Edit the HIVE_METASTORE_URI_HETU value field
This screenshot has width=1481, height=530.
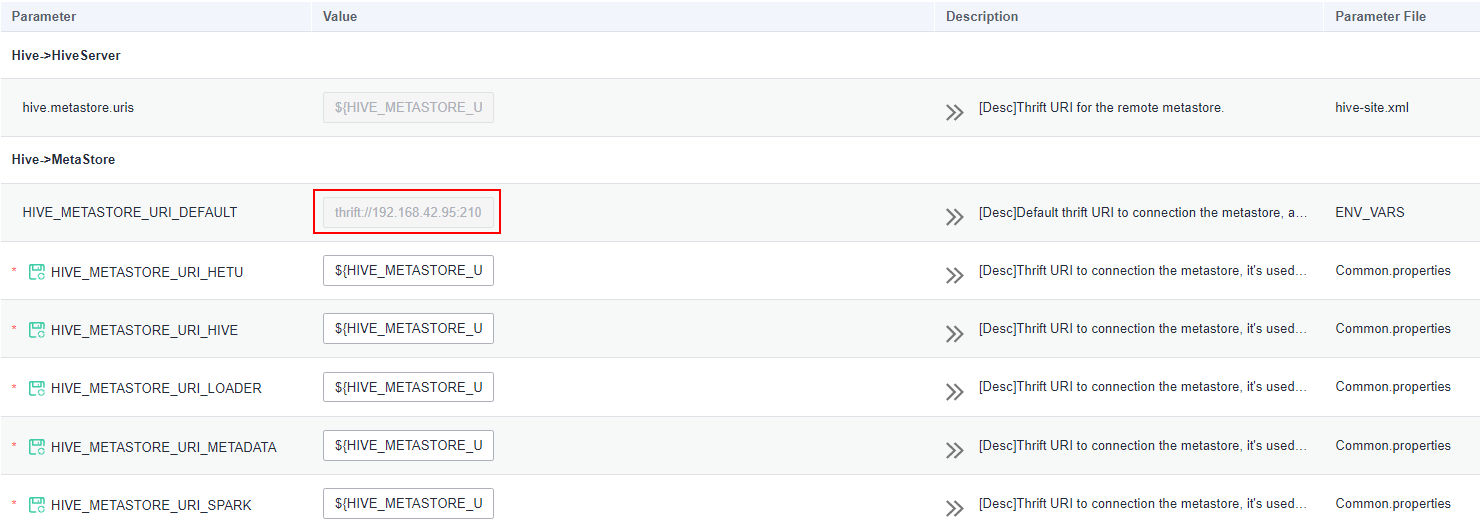[408, 271]
